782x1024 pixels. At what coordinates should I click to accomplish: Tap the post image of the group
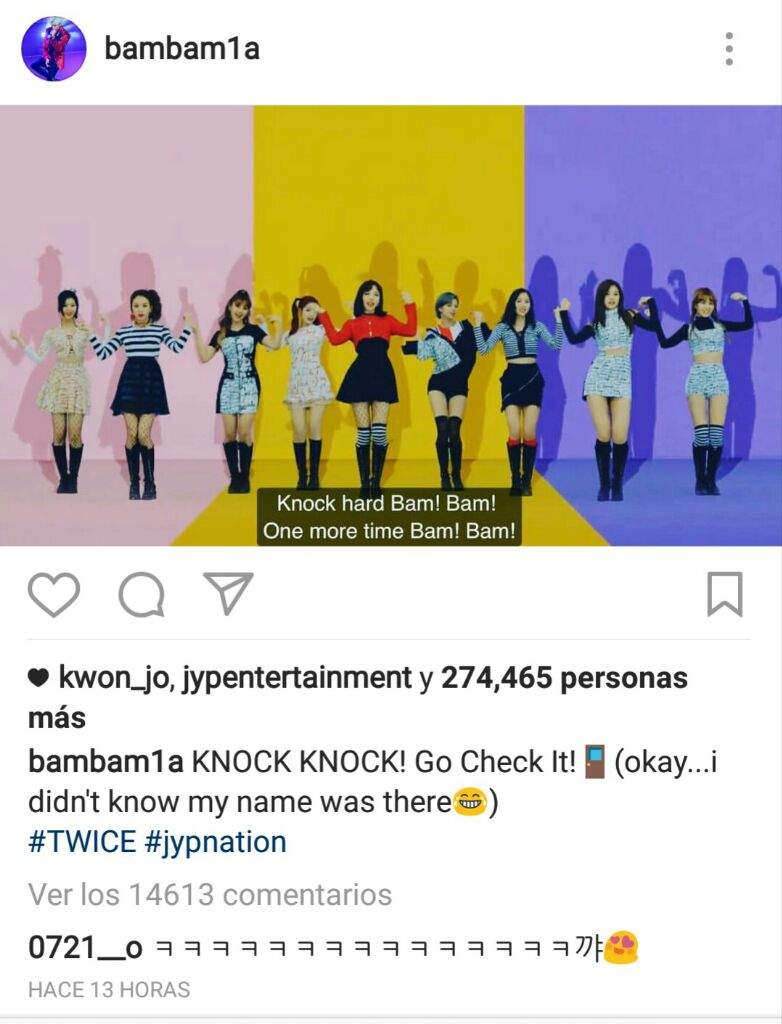[x=391, y=325]
